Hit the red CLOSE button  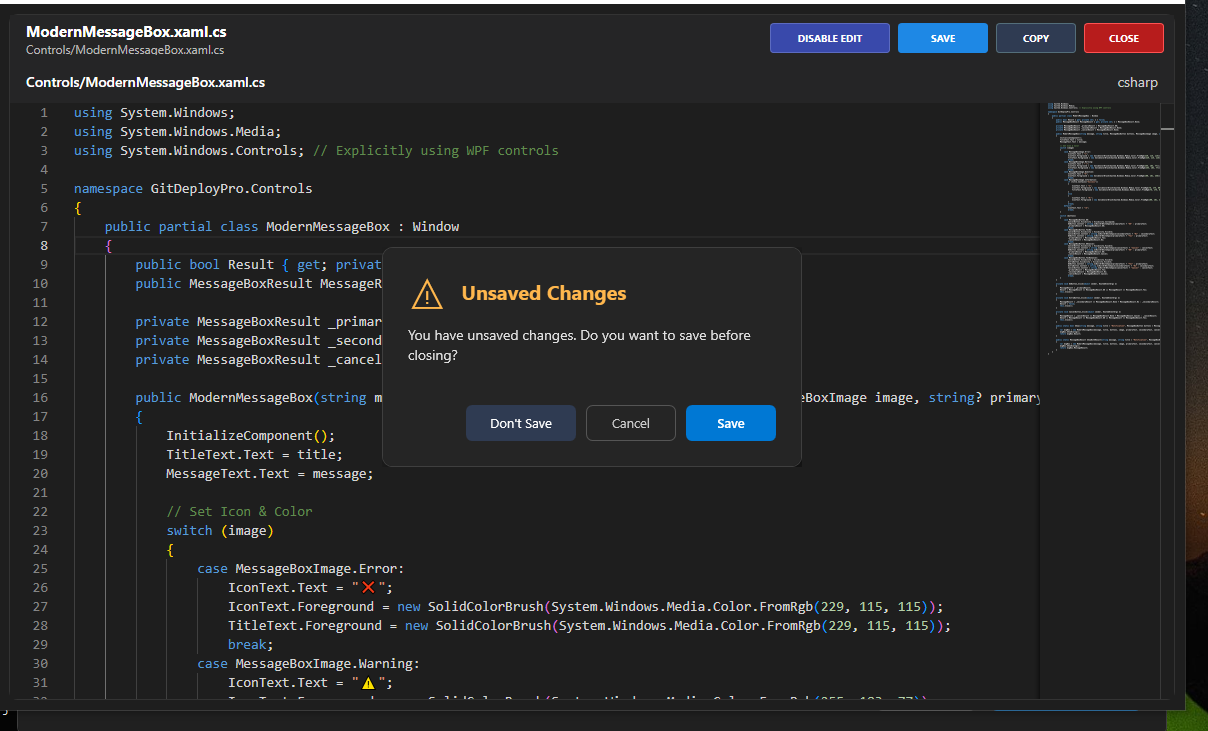tap(1123, 38)
